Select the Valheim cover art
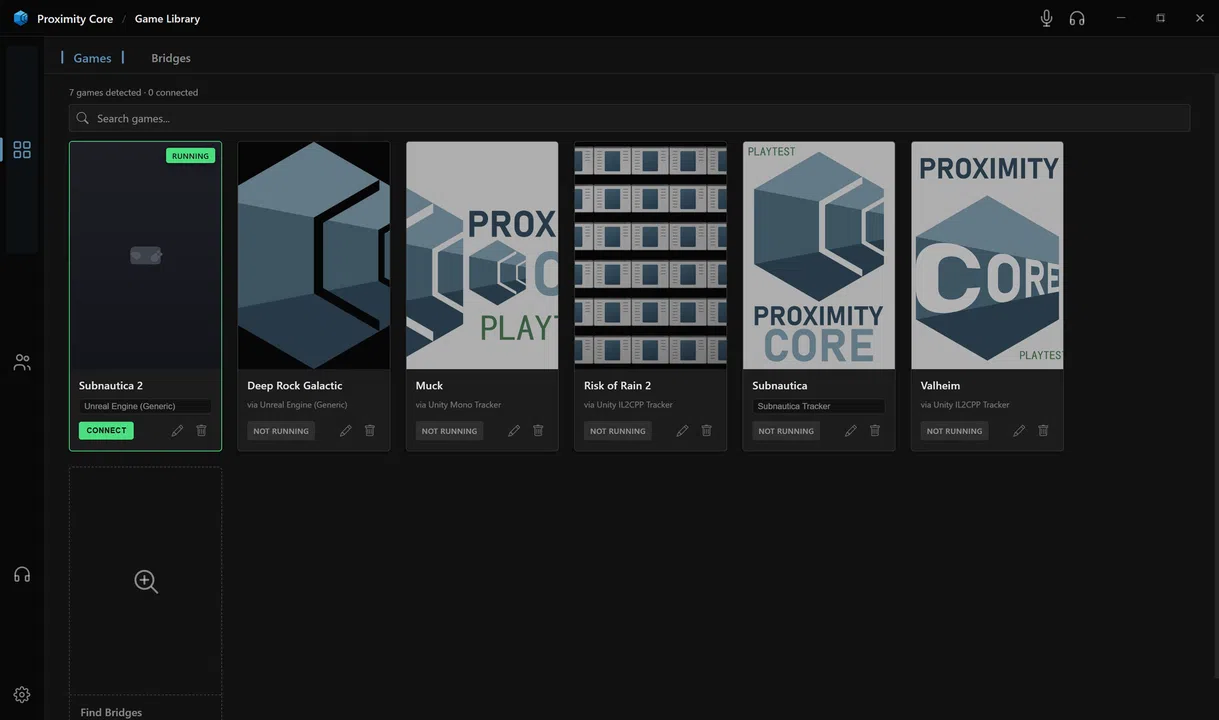Viewport: 1219px width, 720px height. 987,256
